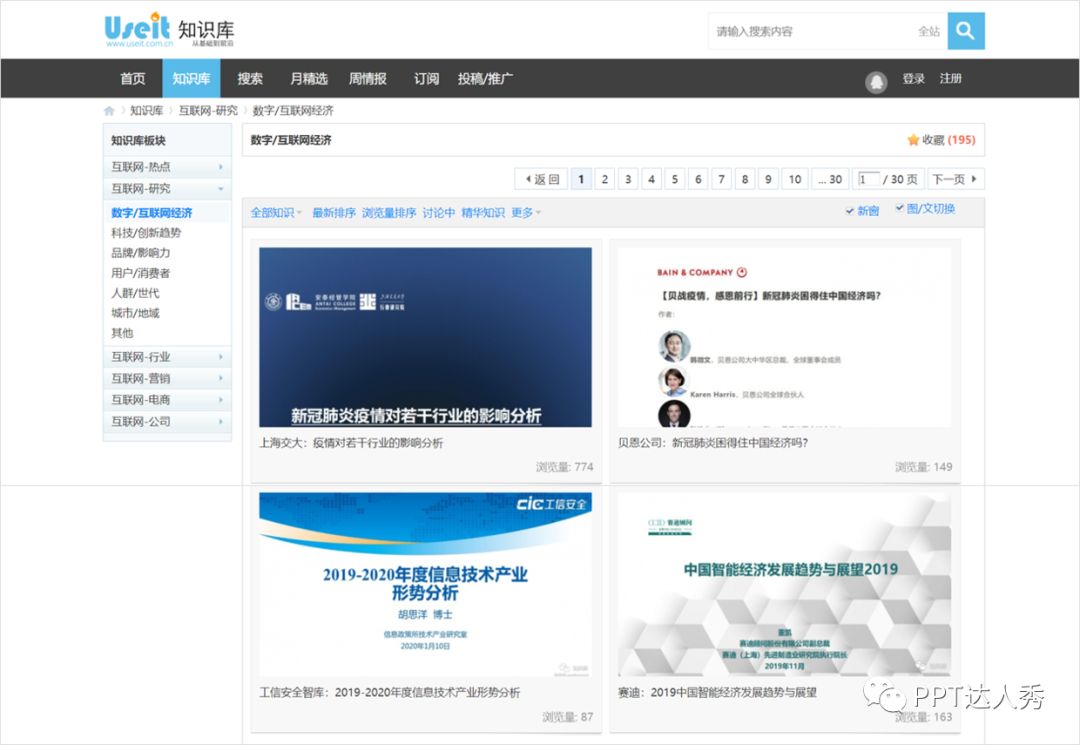
Task: Toggle the 新窗 checkbox
Action: pos(850,211)
